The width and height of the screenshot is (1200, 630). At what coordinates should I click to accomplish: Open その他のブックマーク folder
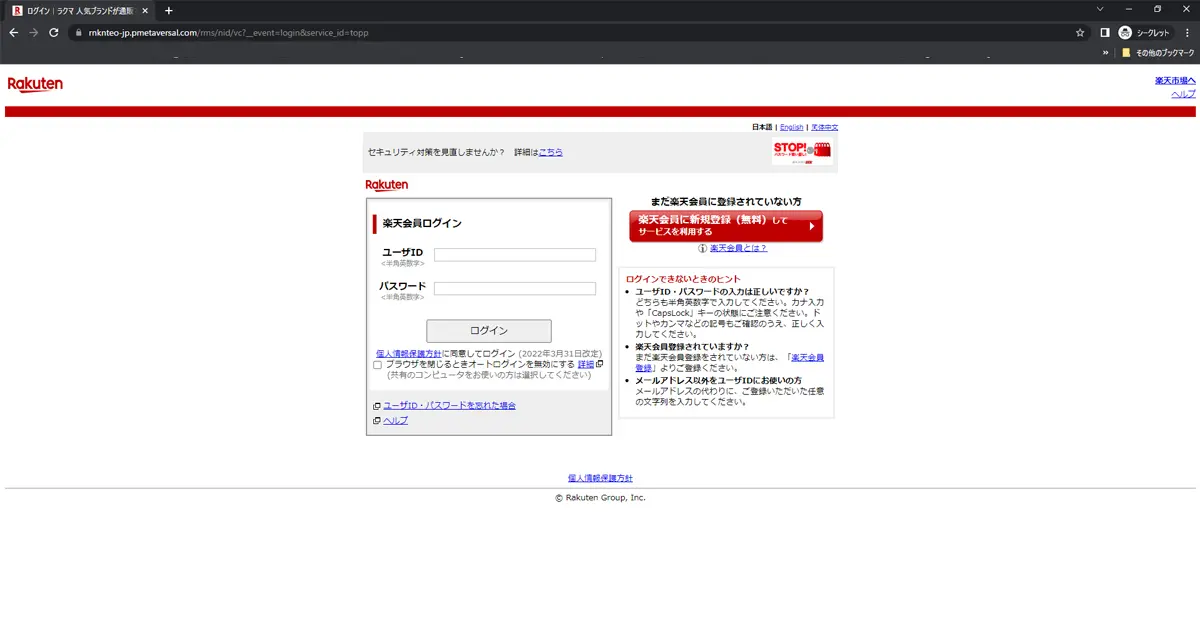point(1162,53)
